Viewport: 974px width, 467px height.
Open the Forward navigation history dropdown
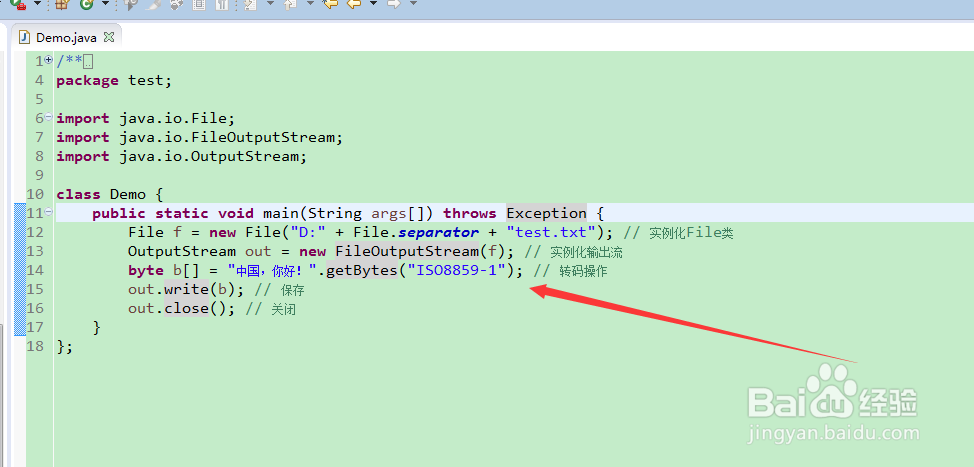pos(413,3)
